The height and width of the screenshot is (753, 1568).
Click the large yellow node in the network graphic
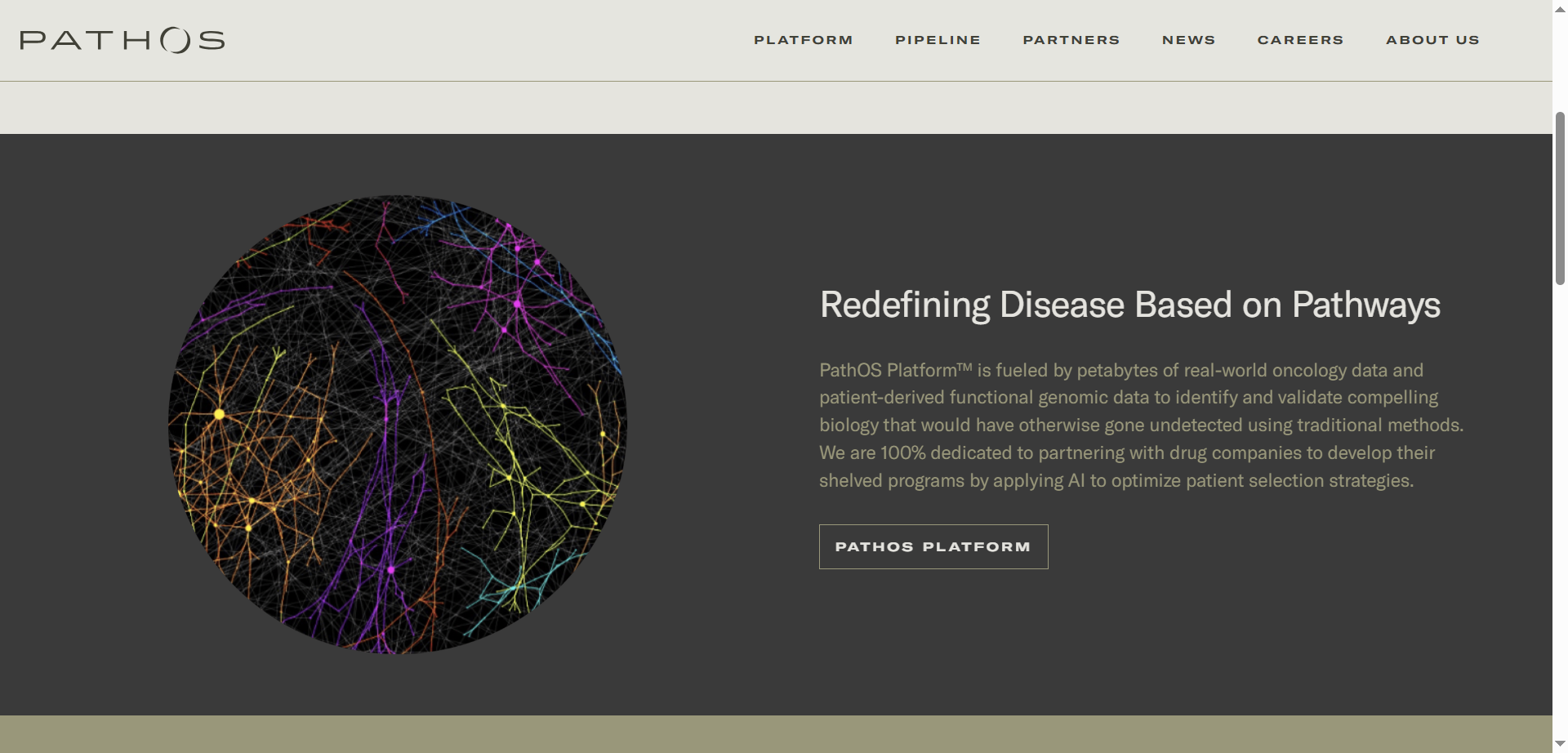(219, 415)
